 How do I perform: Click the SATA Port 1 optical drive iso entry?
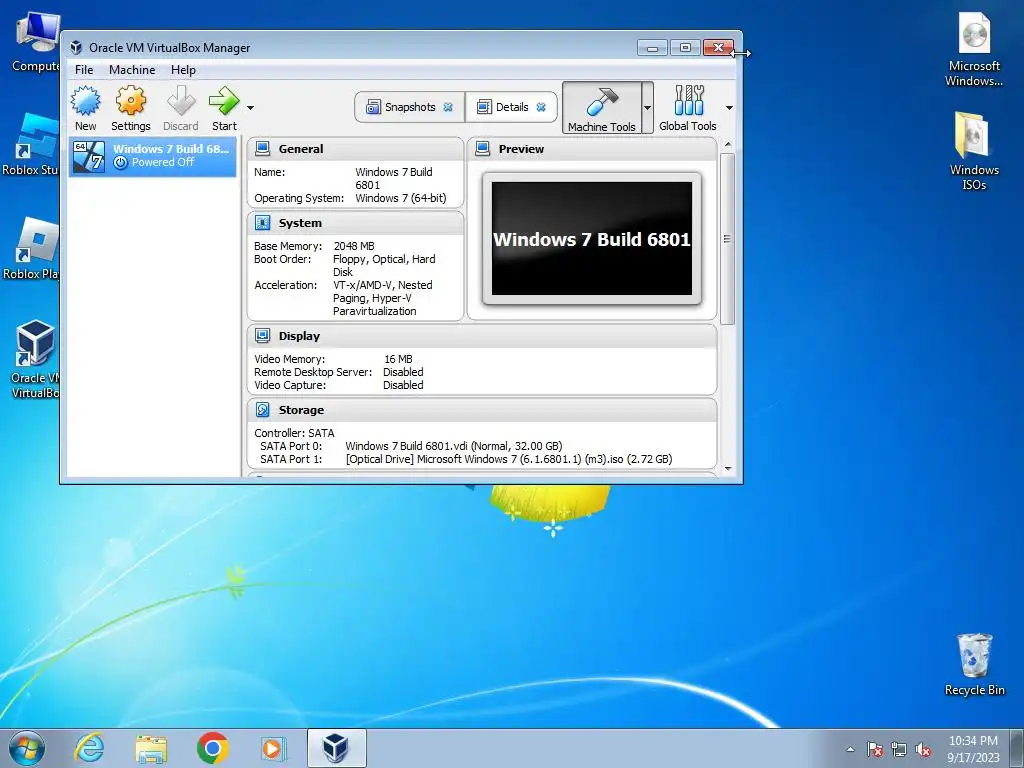(509, 459)
